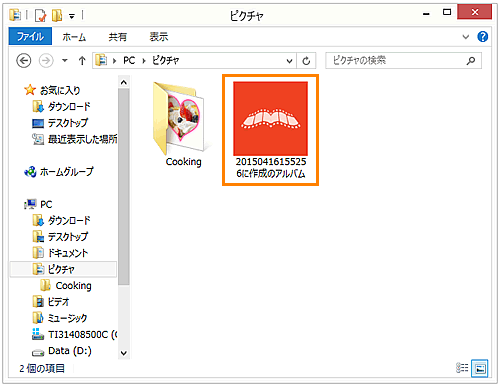Image resolution: width=500 pixels, height=386 pixels.
Task: Switch to details view icon
Action: 462,368
